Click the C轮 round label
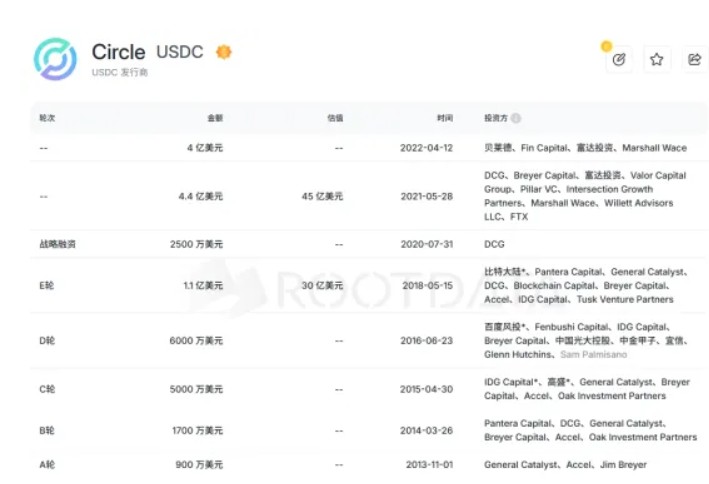Screen dimensions: 709x484 pyautogui.click(x=47, y=389)
